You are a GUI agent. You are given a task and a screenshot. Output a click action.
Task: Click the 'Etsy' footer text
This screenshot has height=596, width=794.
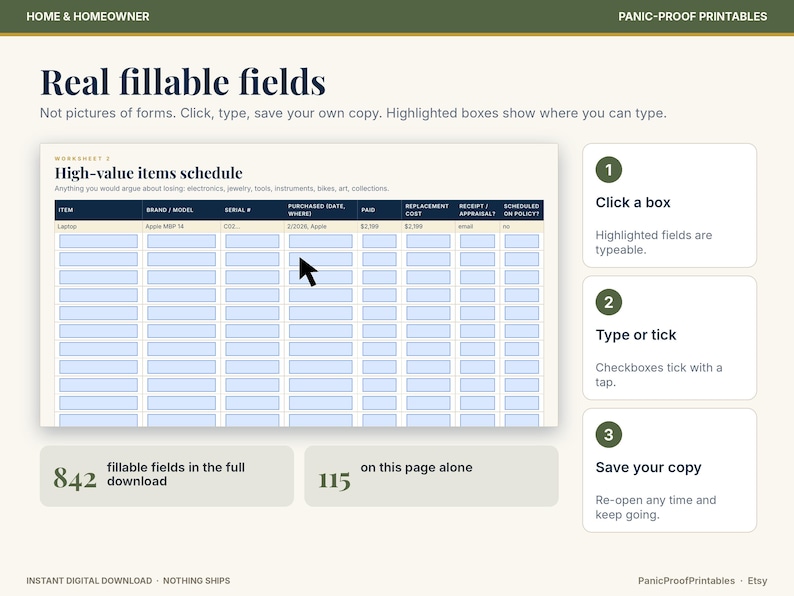point(757,581)
